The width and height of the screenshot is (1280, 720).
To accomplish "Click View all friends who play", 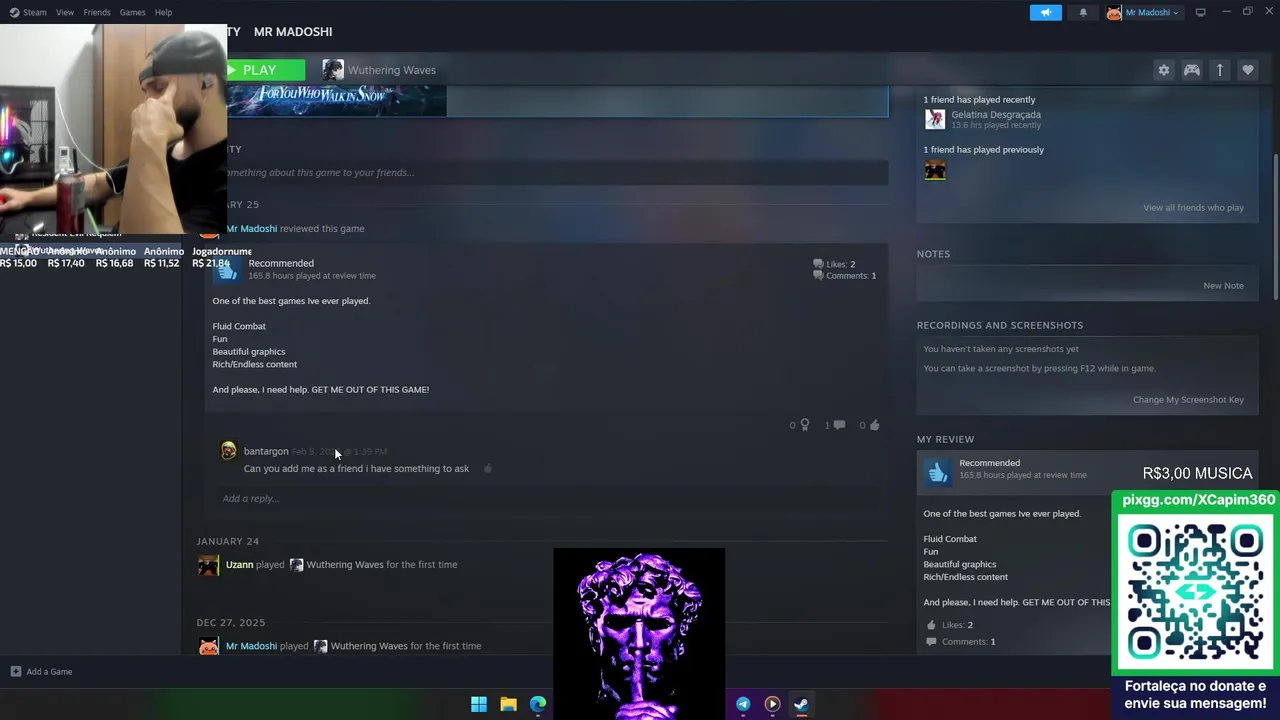I will 1193,208.
